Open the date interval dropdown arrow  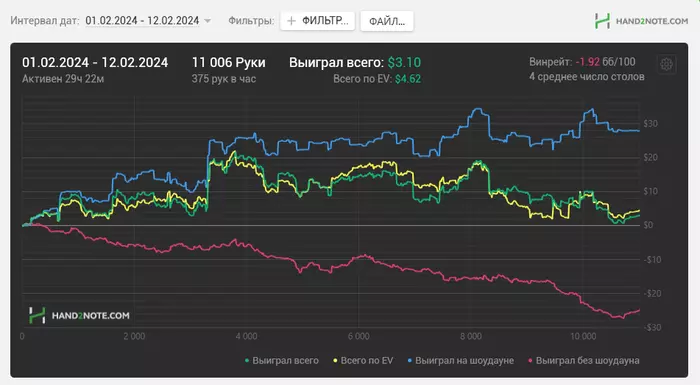tap(207, 21)
